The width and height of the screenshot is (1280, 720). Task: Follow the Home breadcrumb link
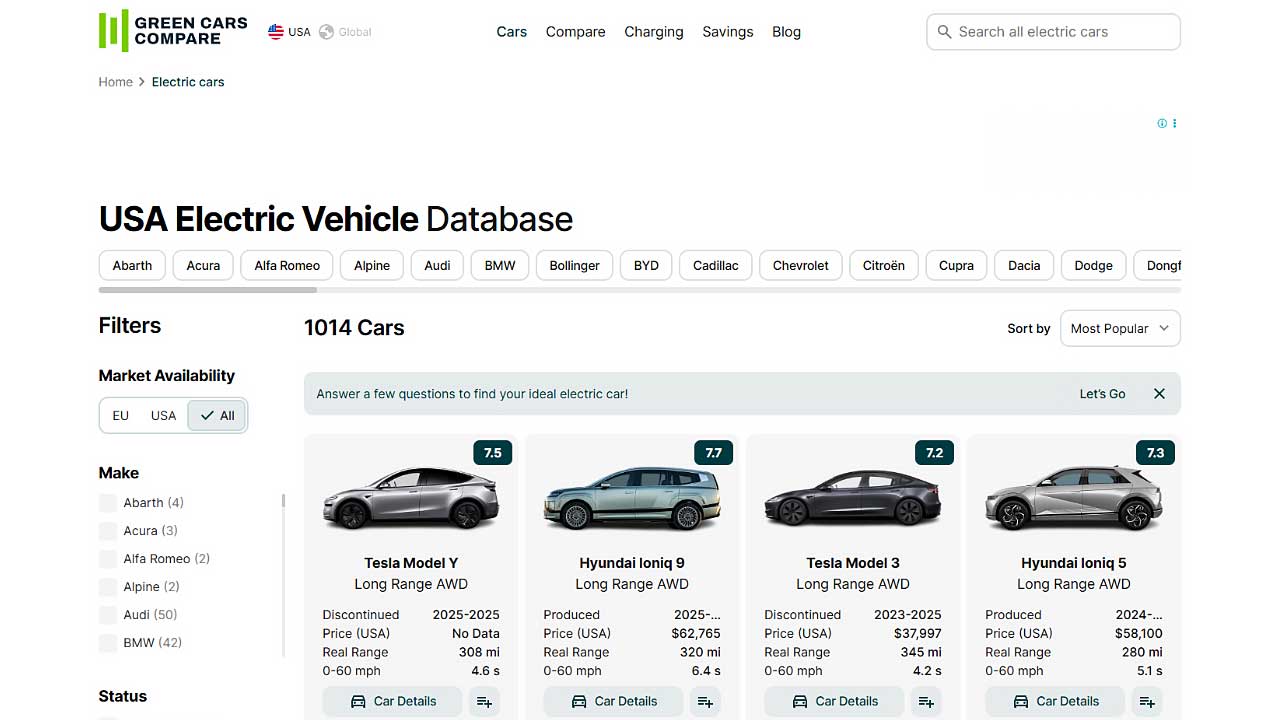pos(115,81)
